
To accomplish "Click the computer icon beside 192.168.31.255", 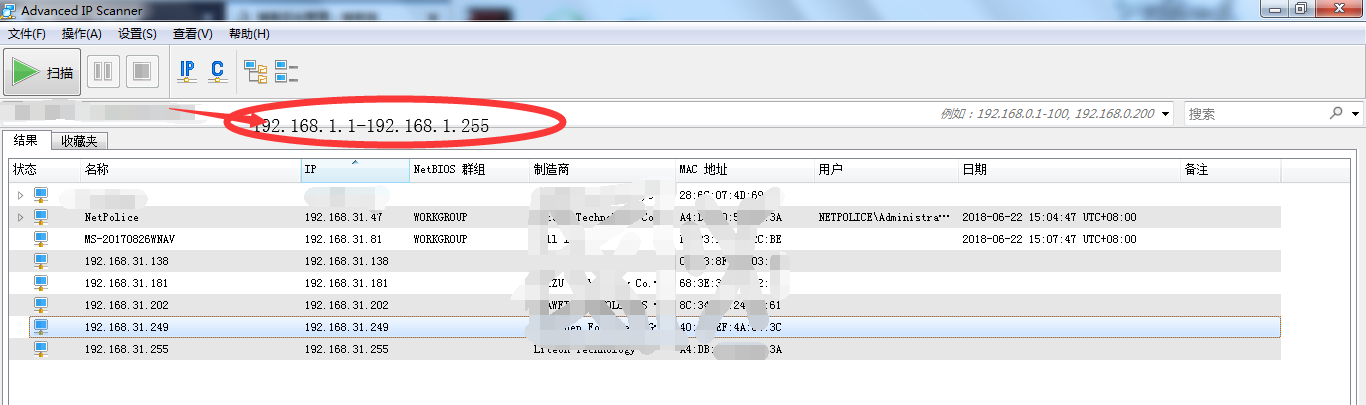I will pos(41,348).
